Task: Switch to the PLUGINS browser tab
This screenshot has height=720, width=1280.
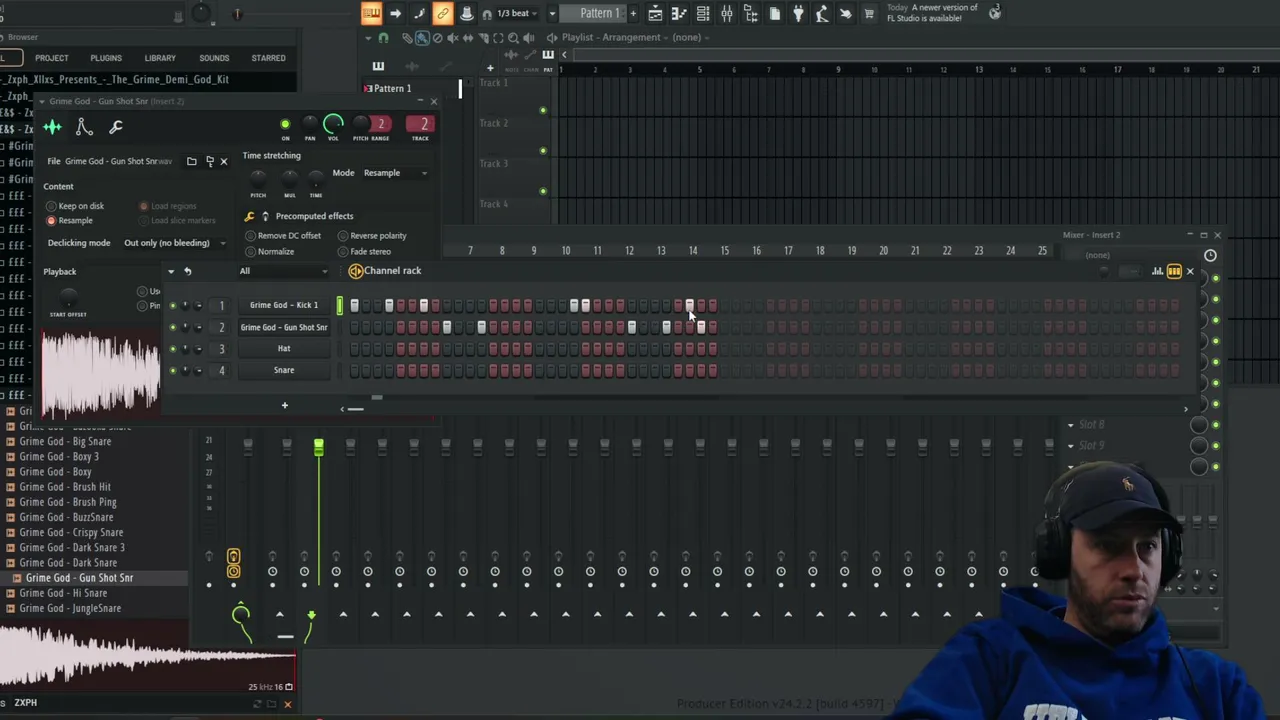Action: [105, 58]
